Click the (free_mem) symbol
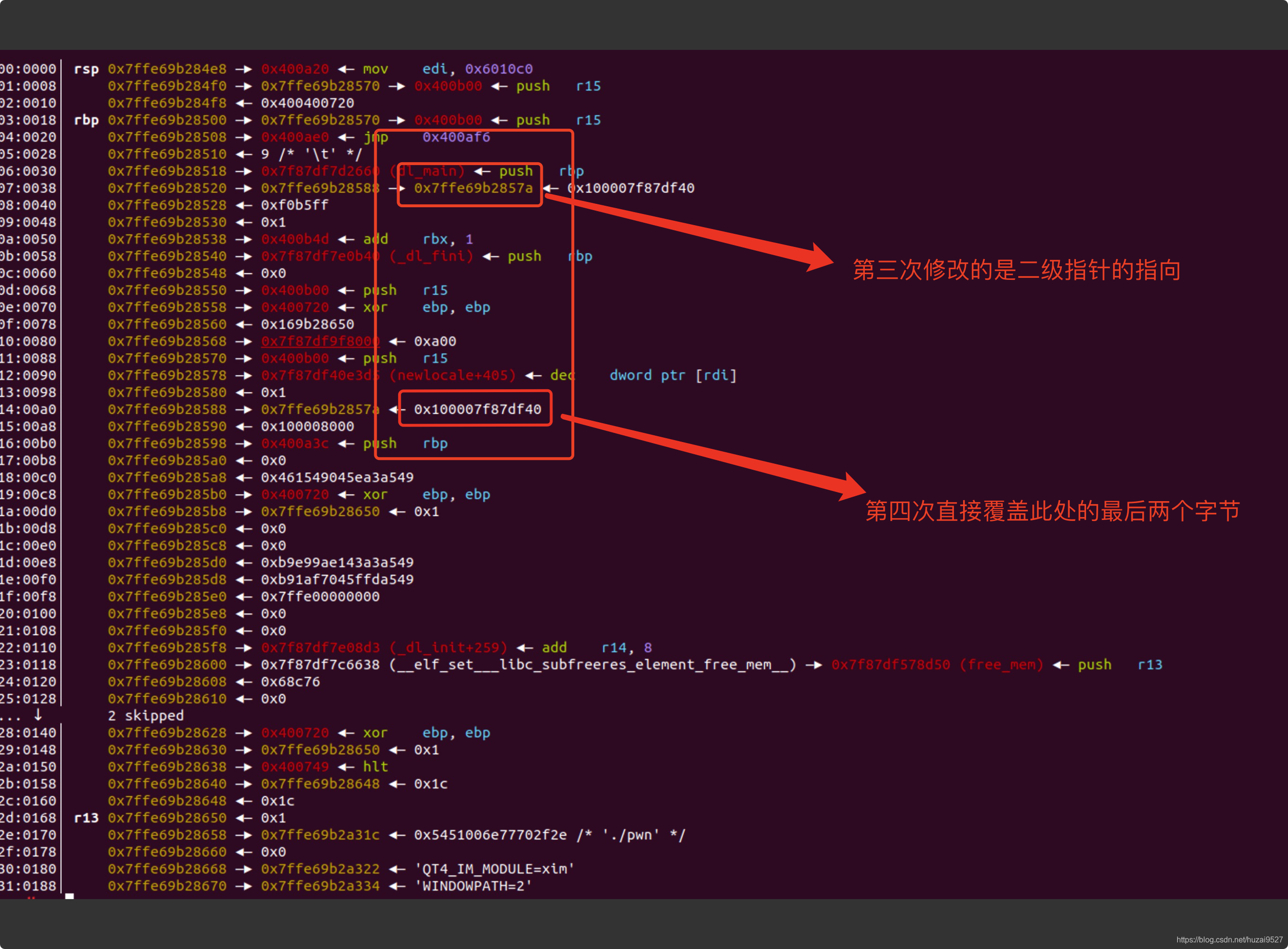This screenshot has height=949, width=1288. pyautogui.click(x=1001, y=665)
